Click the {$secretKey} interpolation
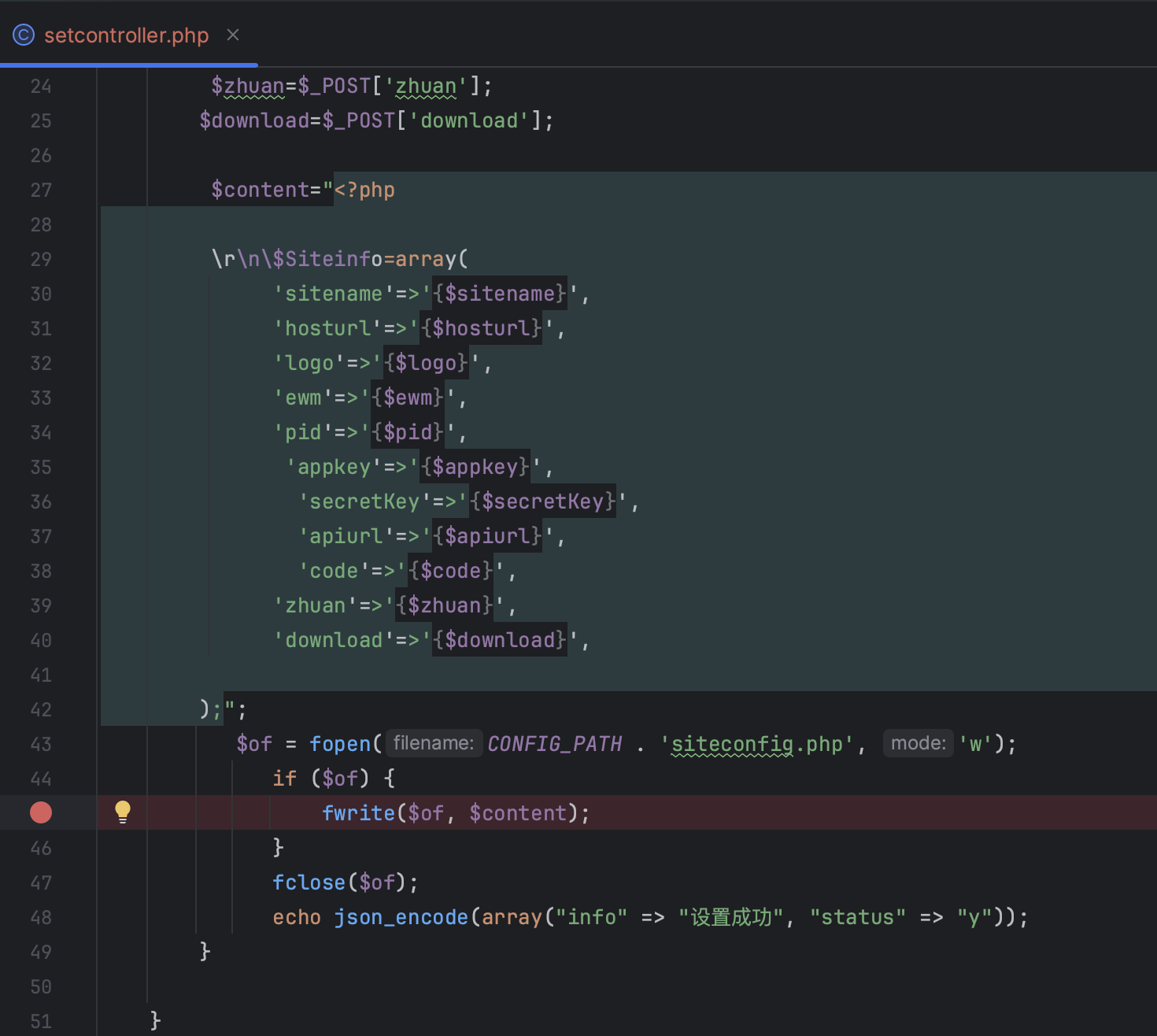The image size is (1157, 1036). [543, 501]
